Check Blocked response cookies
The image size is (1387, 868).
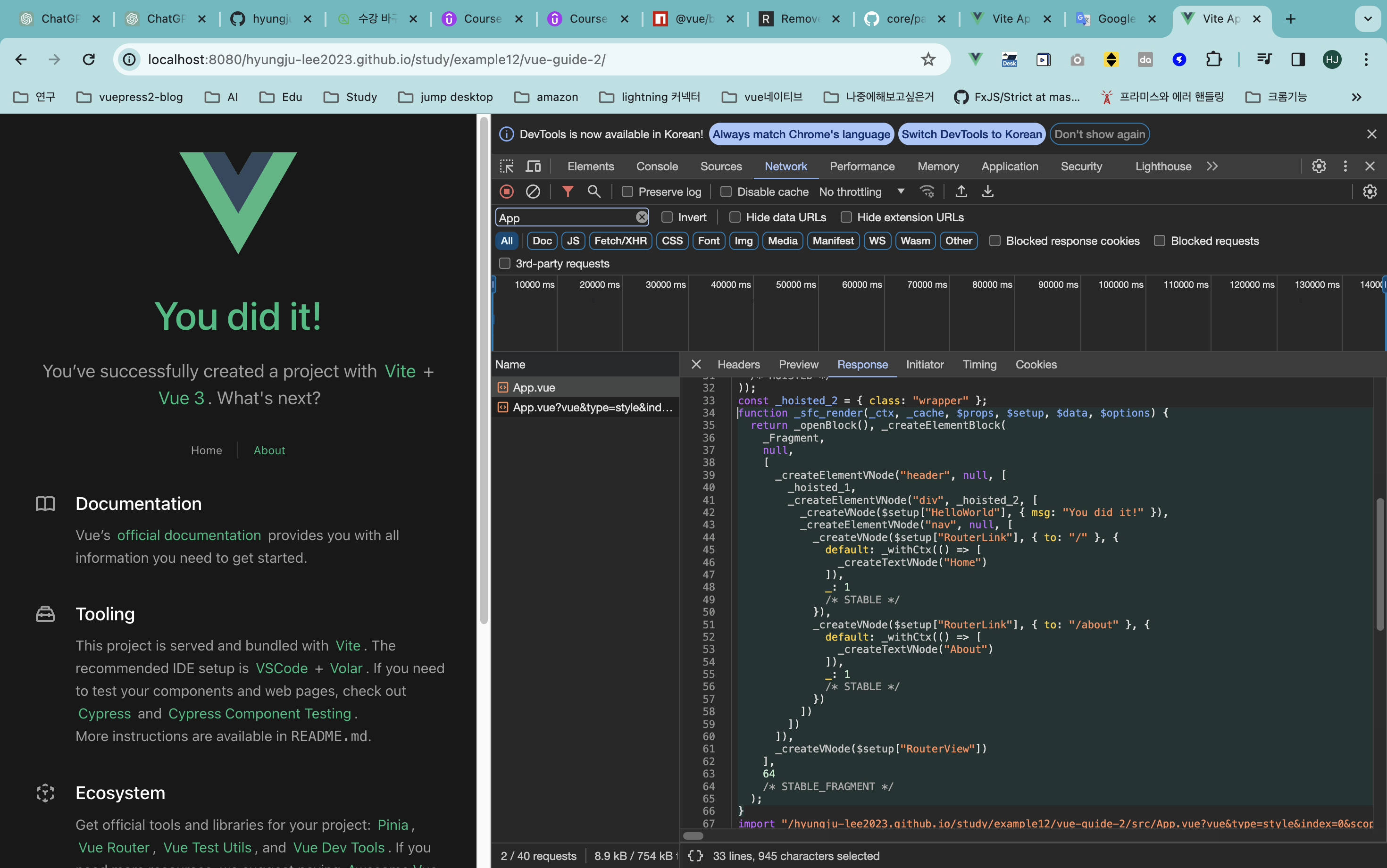click(995, 241)
